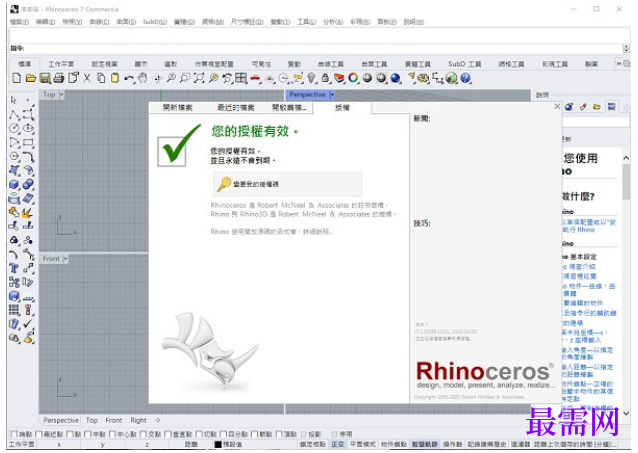638x453 pixels.
Task: Toggle 智慧軌跡 (SmartTrack) in status bar
Action: (x=425, y=444)
